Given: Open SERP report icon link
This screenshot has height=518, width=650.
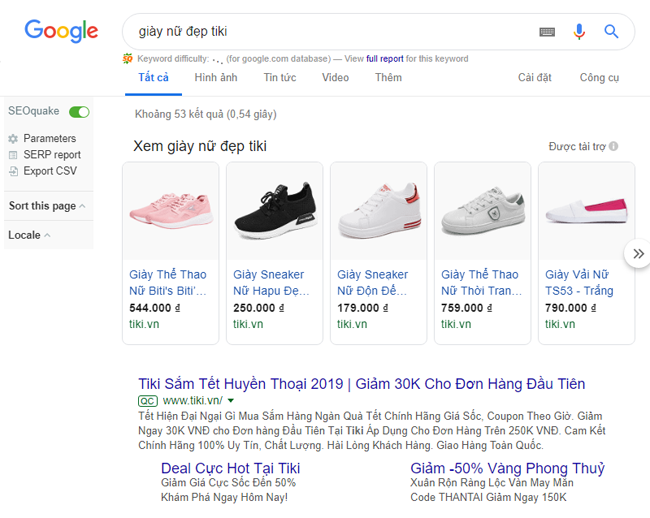Looking at the screenshot, I should (13, 155).
